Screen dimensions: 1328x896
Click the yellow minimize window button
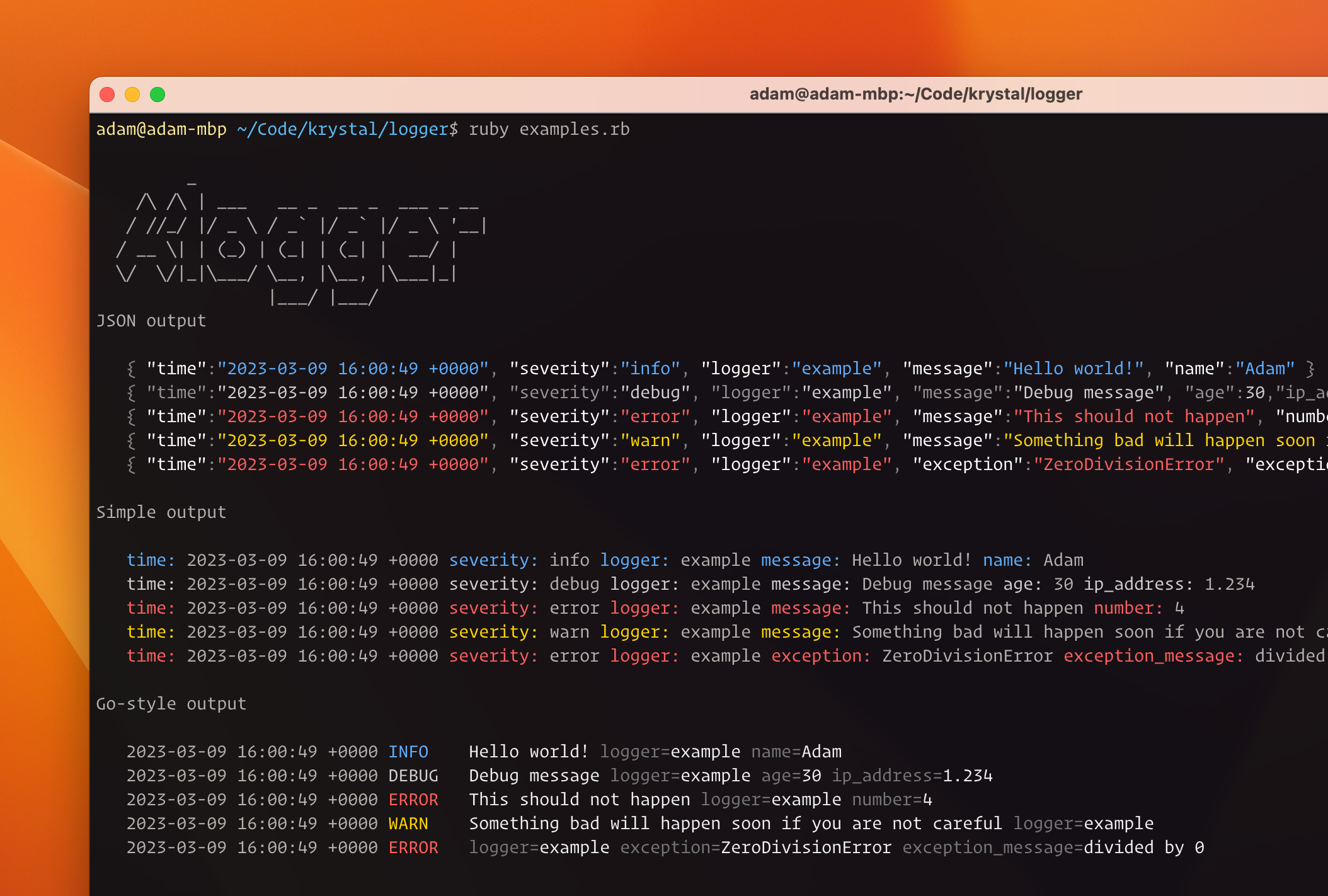pyautogui.click(x=132, y=95)
